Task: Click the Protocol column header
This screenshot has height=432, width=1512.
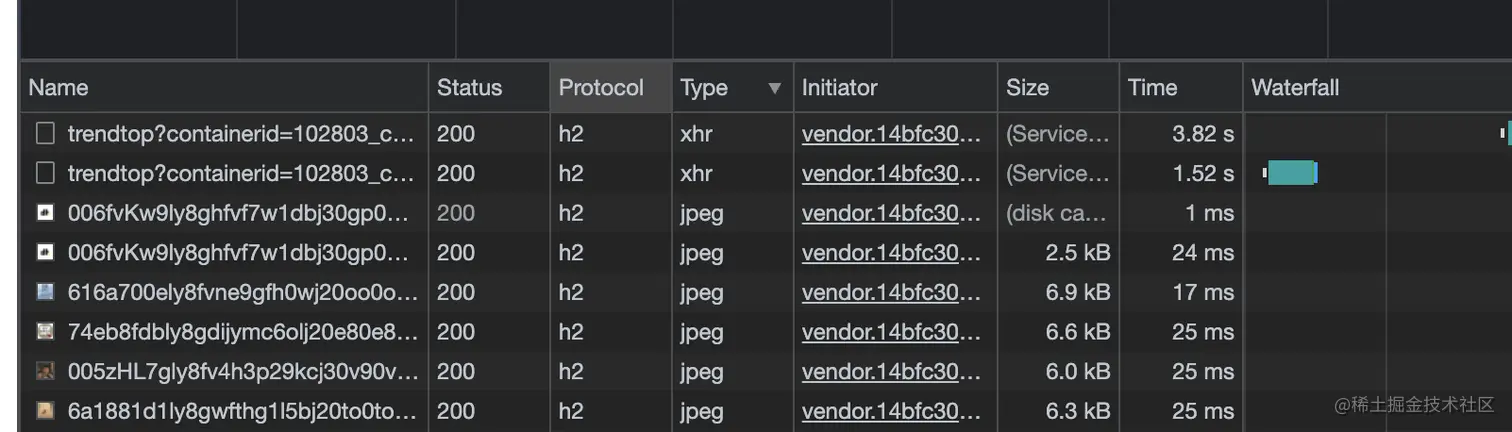Action: click(601, 88)
